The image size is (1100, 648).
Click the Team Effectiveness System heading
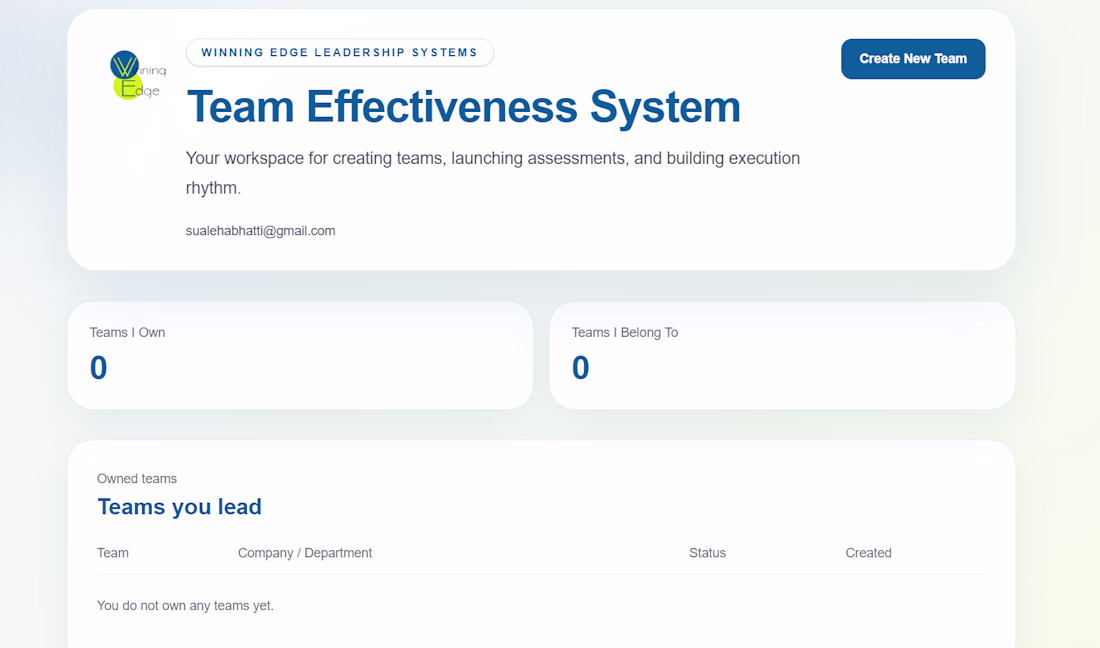[464, 107]
